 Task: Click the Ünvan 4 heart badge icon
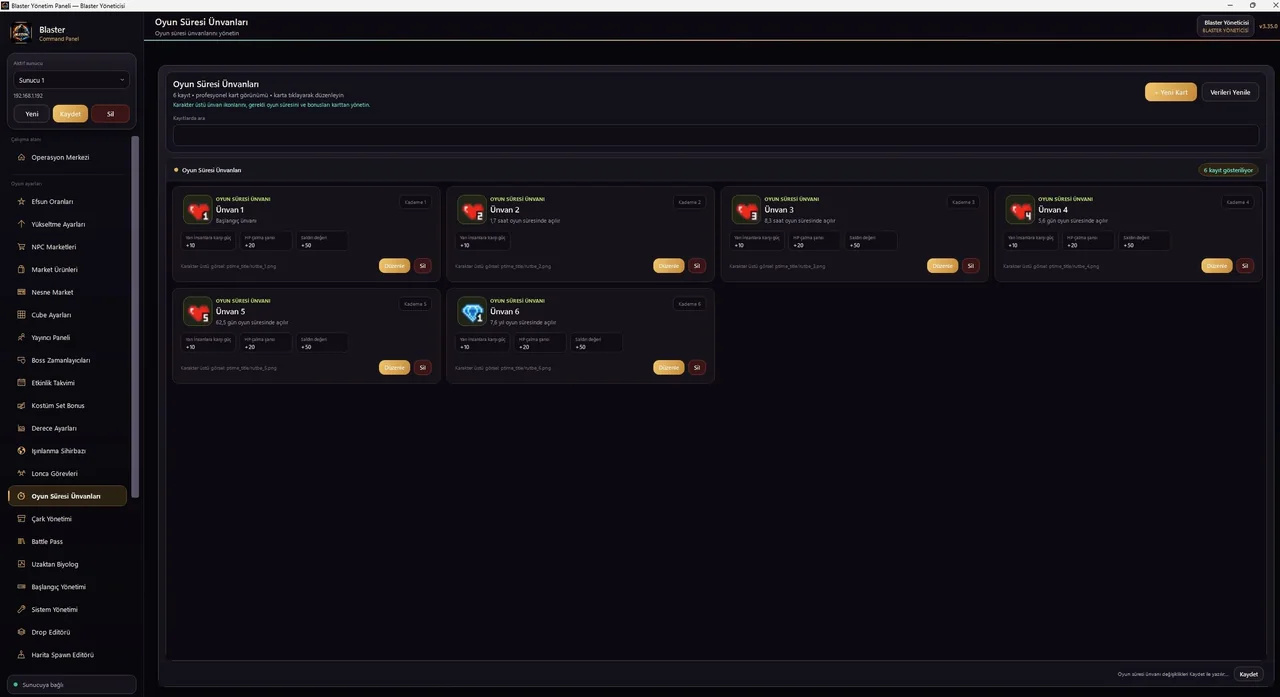[1020, 209]
